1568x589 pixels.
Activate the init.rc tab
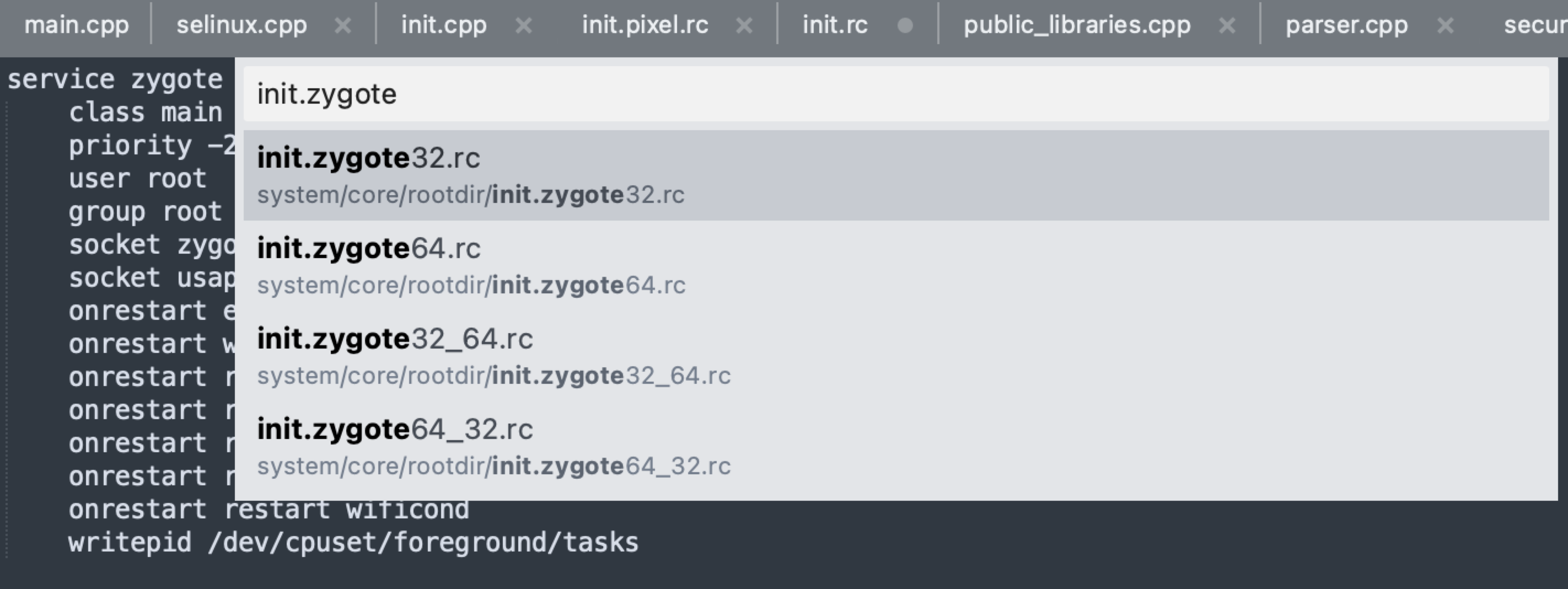click(x=835, y=25)
